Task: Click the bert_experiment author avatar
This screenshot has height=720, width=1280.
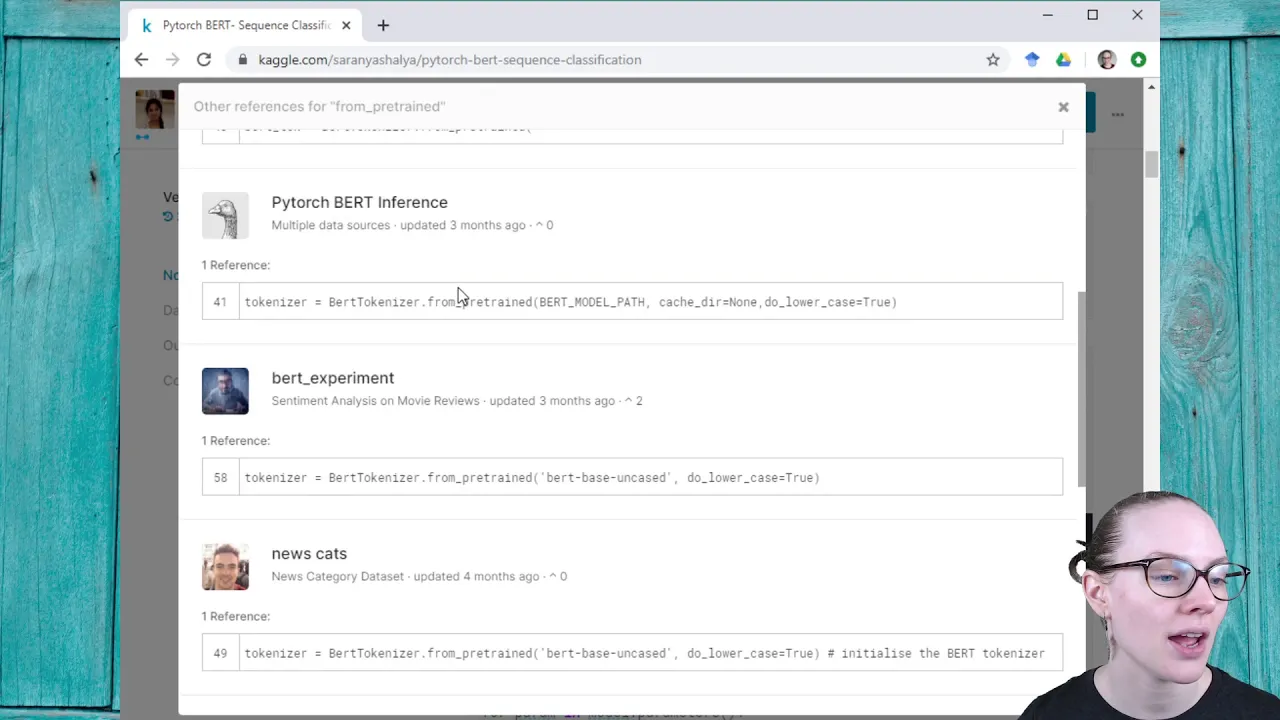Action: (x=225, y=391)
